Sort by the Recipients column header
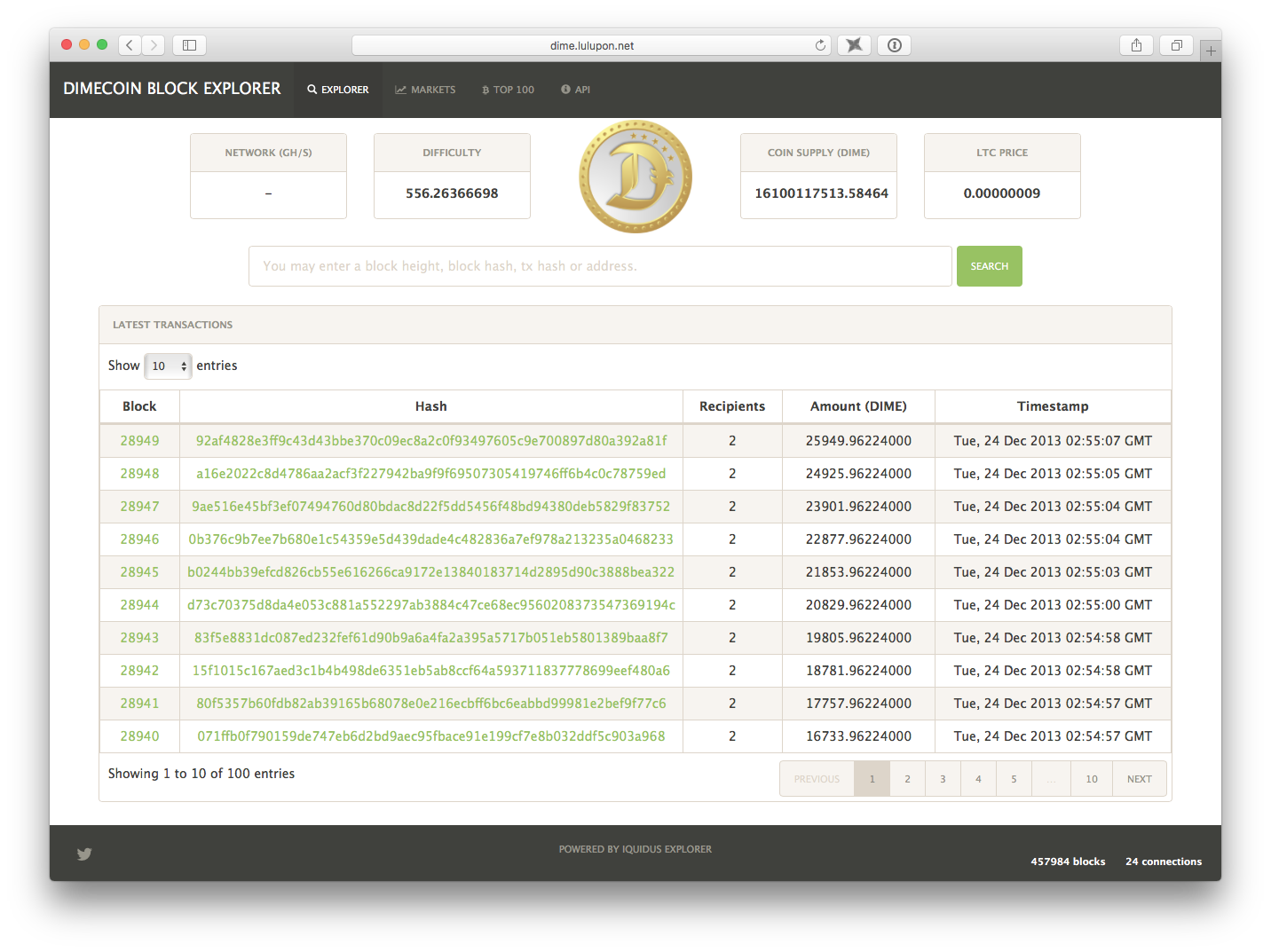 pos(732,406)
